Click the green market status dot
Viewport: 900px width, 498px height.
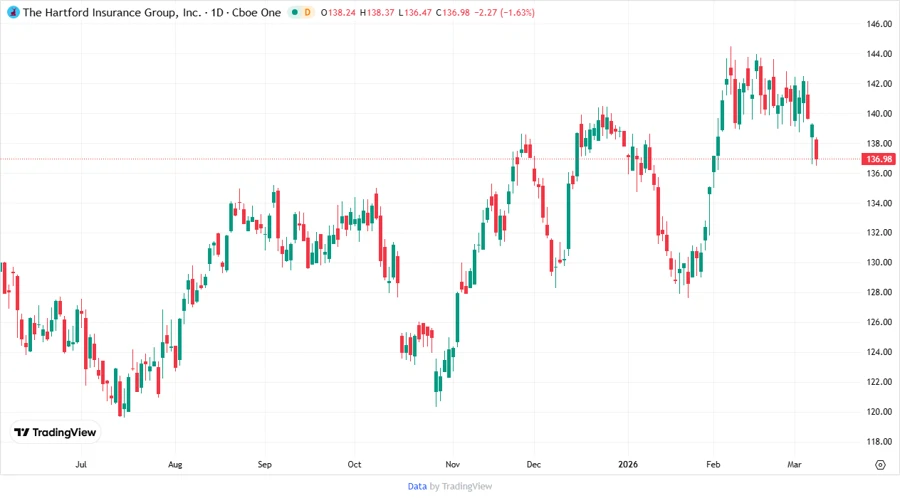coord(295,12)
